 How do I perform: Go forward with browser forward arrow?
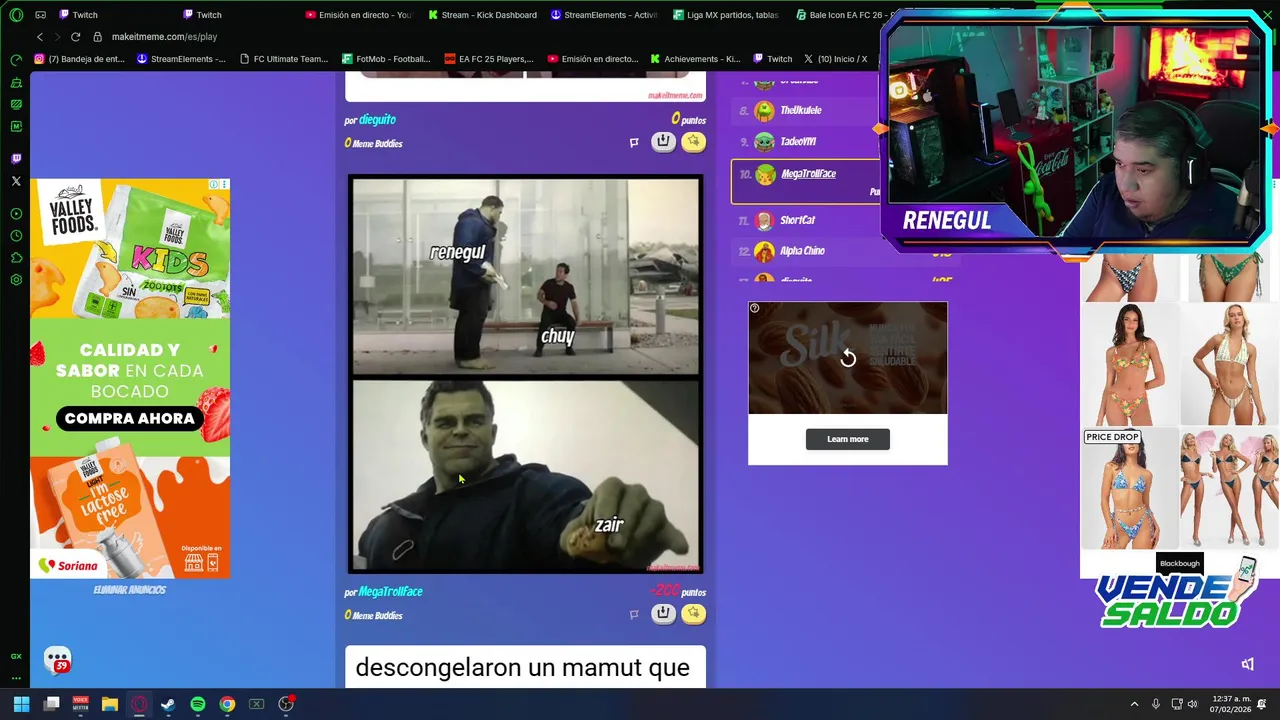[x=57, y=37]
